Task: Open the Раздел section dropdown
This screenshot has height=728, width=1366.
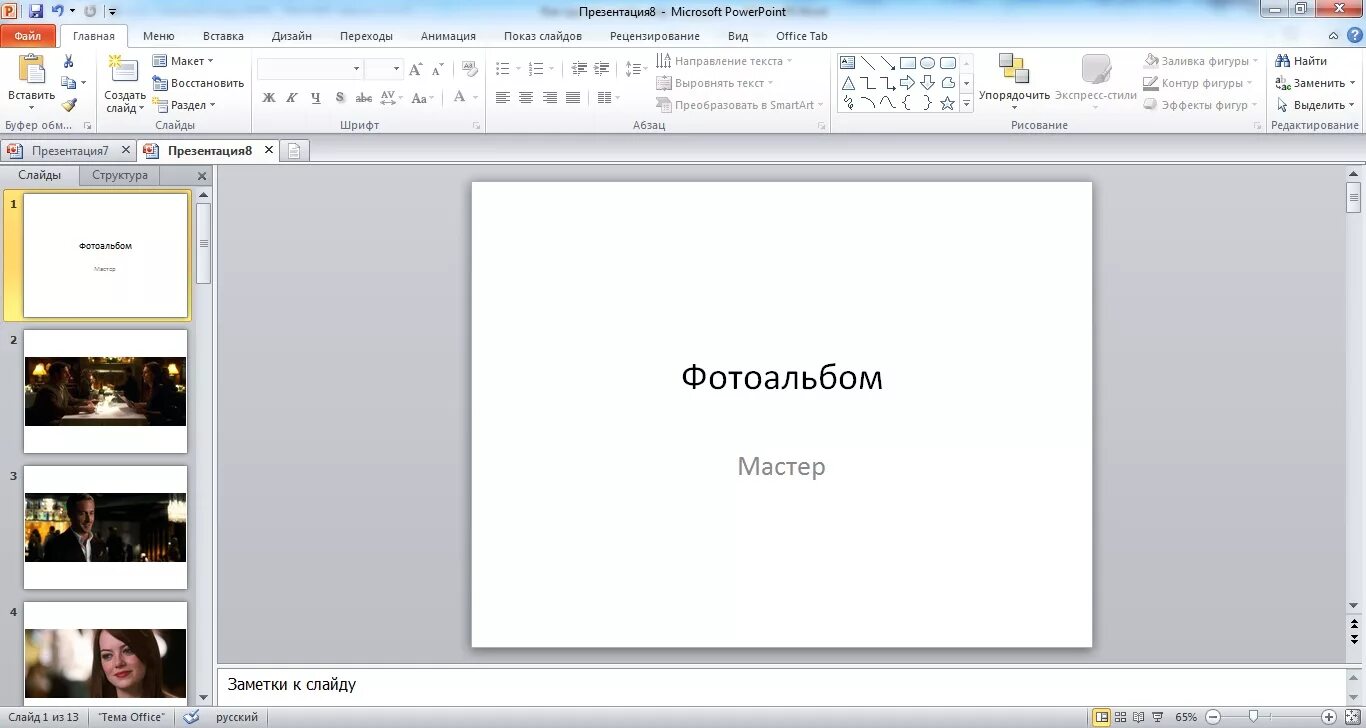Action: click(x=184, y=105)
